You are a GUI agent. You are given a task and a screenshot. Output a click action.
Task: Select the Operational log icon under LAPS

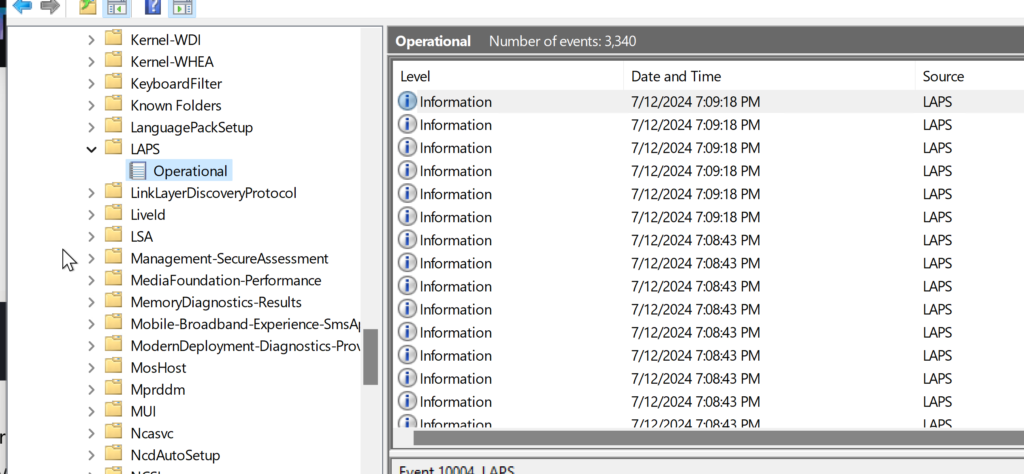click(138, 171)
